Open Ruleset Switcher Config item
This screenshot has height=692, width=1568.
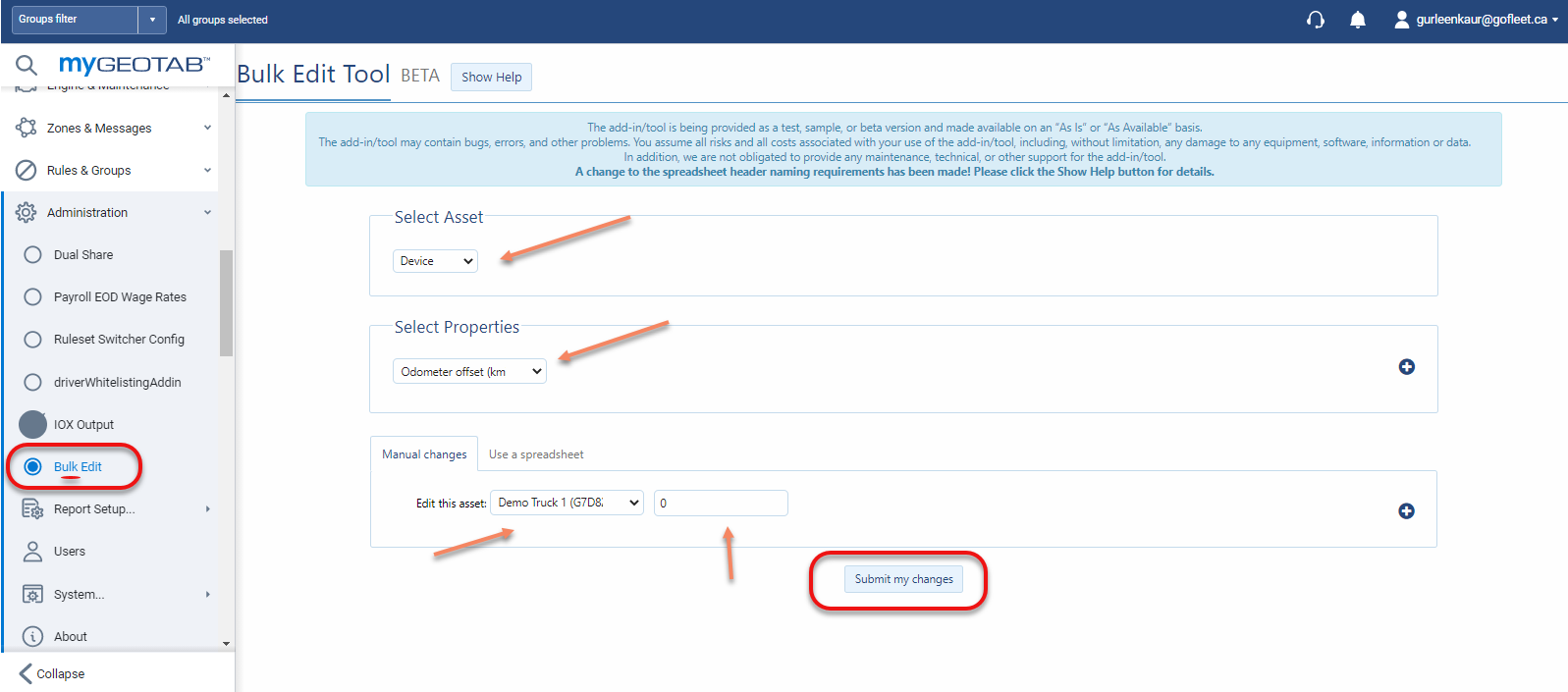click(119, 339)
